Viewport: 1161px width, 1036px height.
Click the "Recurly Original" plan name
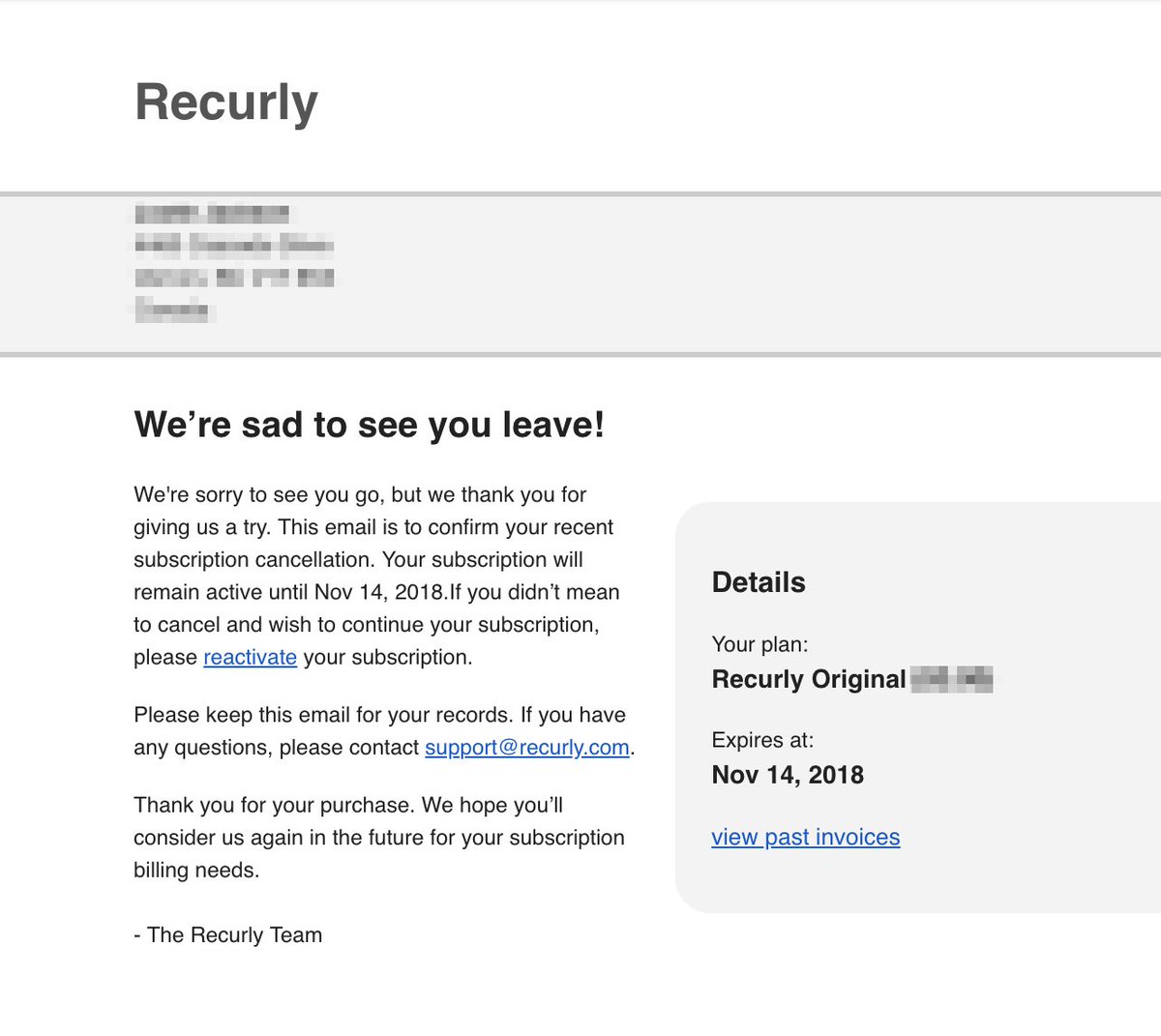click(808, 679)
